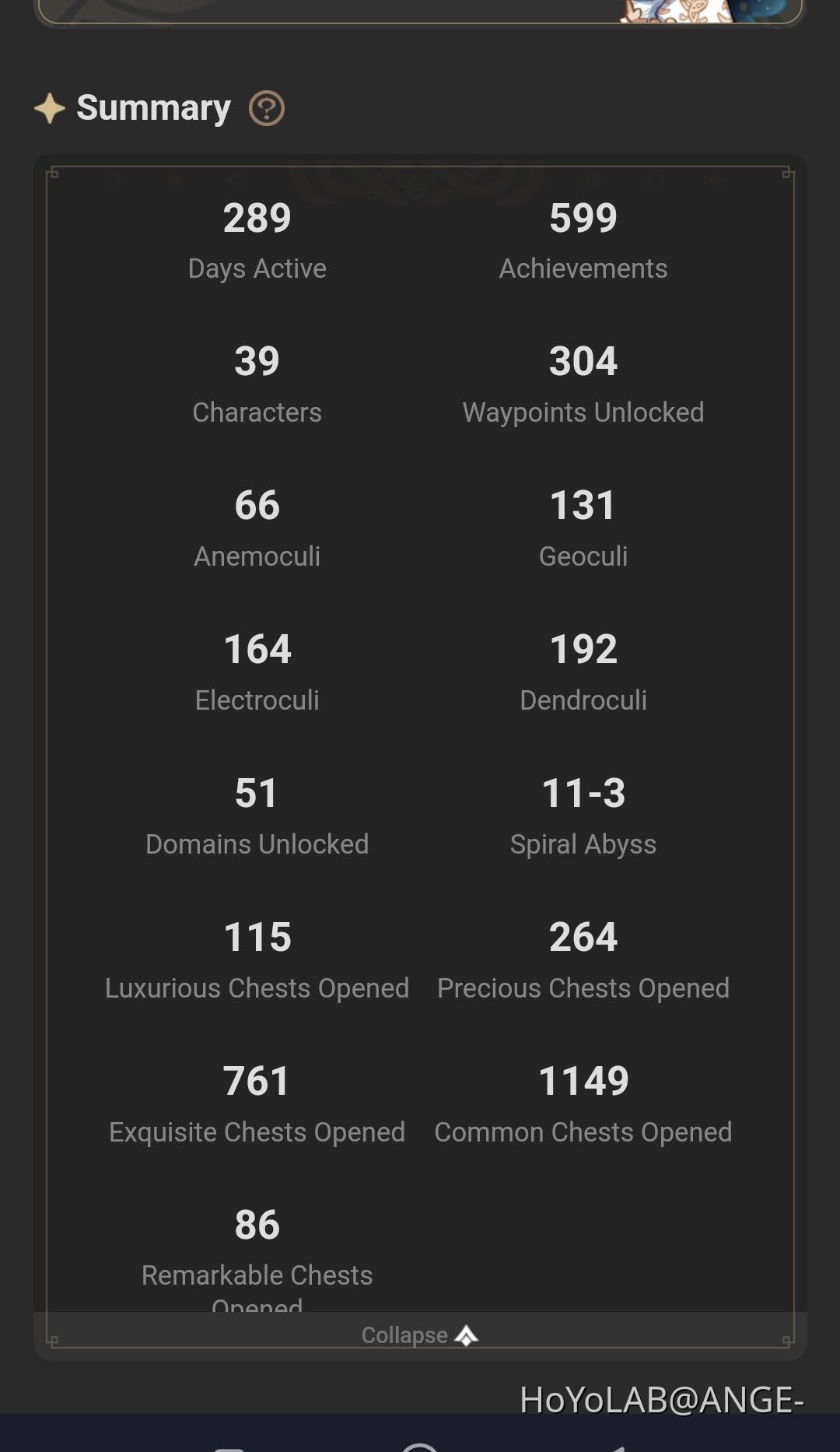Tap the Summary section header
Image resolution: width=840 pixels, height=1452 pixels.
click(x=152, y=107)
